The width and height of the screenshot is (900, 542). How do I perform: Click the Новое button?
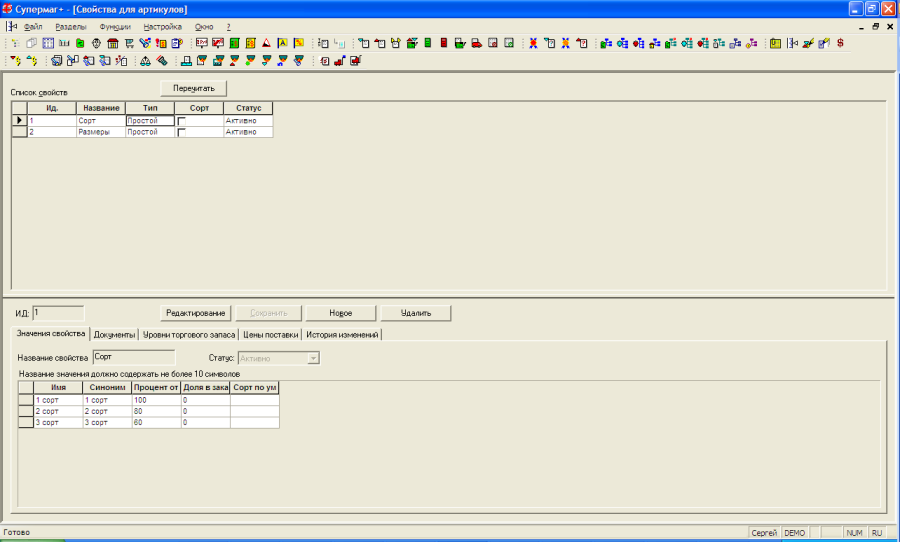(x=340, y=313)
